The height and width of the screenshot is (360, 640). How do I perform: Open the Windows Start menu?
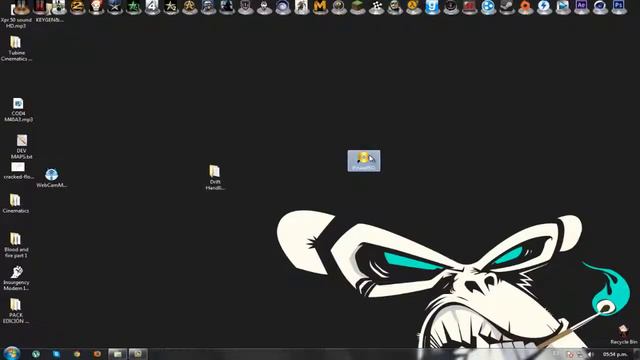[x=11, y=353]
